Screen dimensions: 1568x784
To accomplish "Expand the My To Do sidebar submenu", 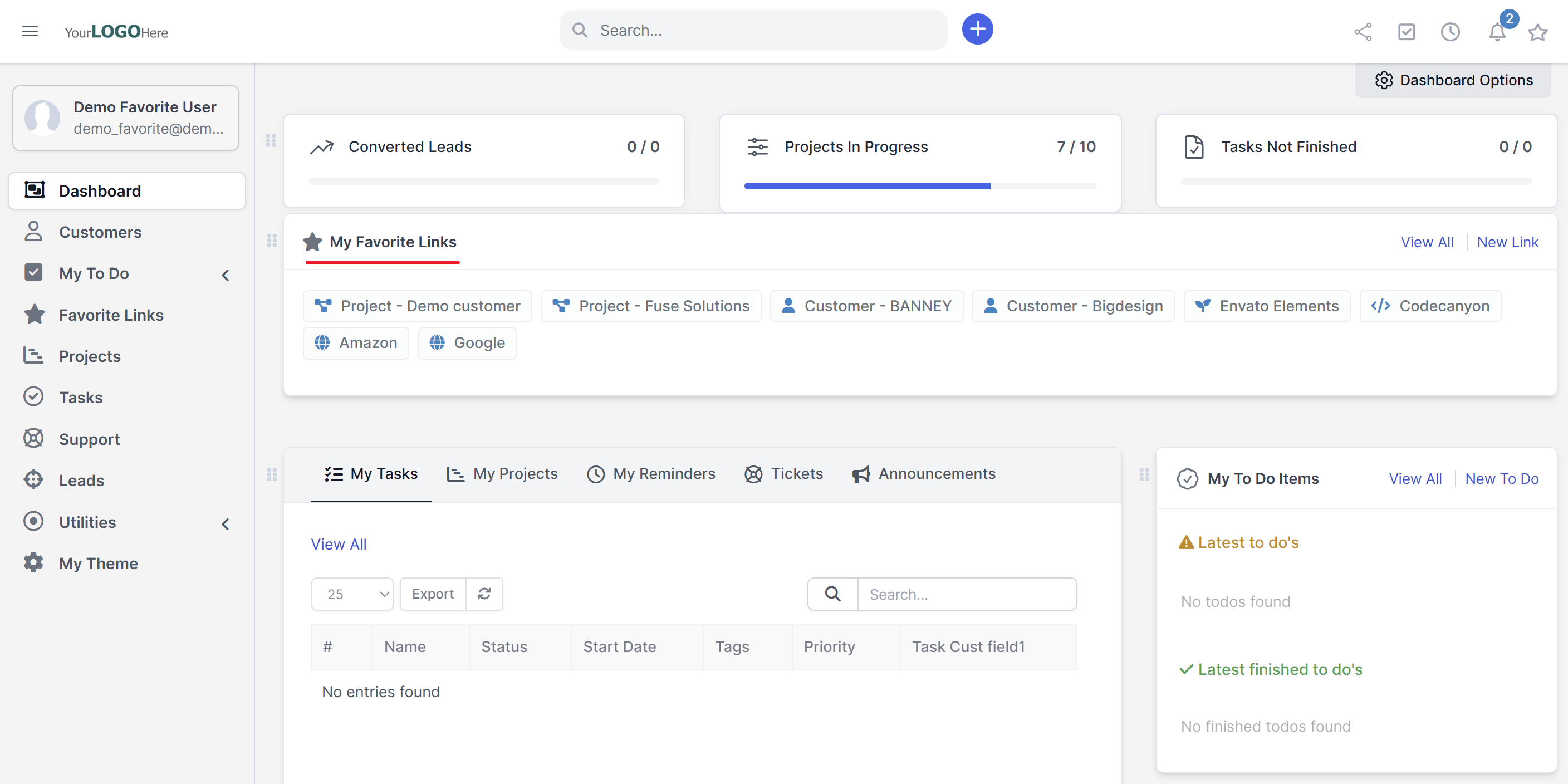I will coord(225,275).
